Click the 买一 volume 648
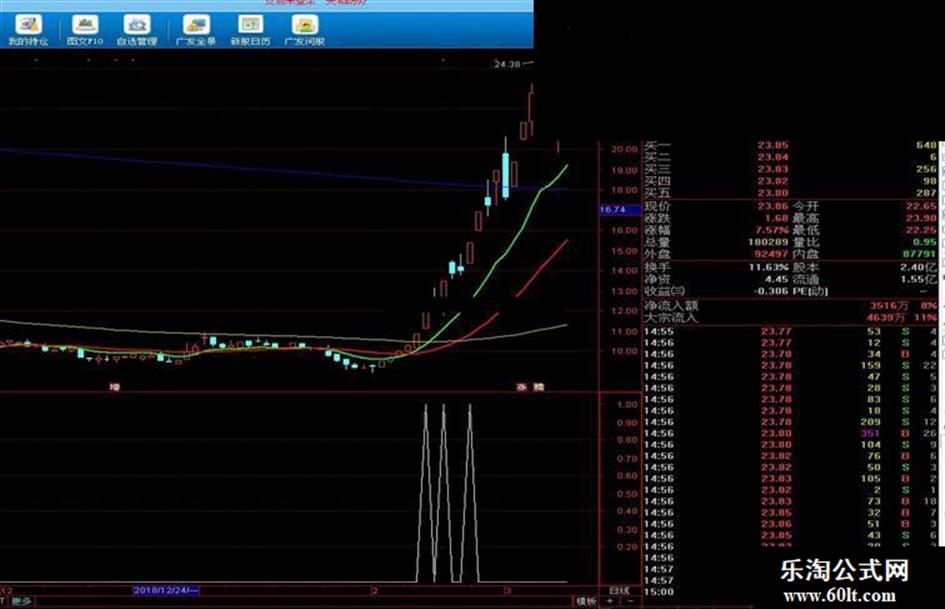 pos(926,145)
